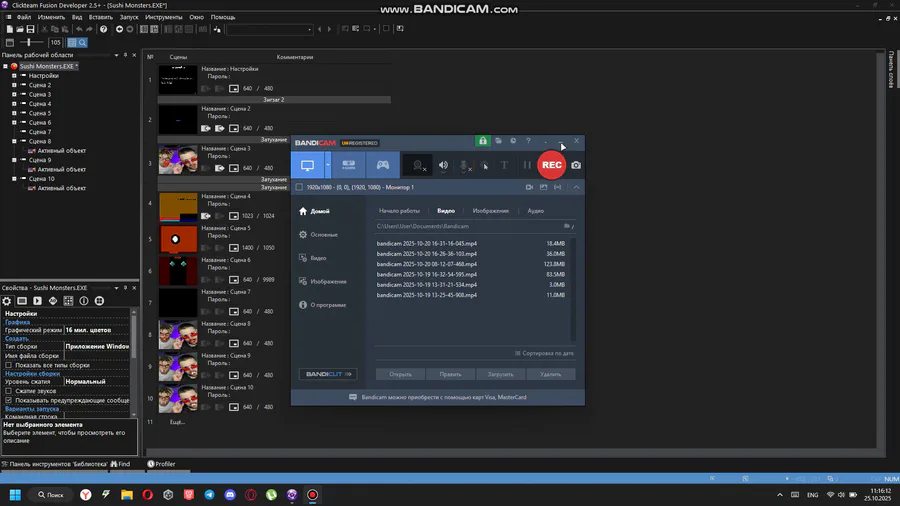This screenshot has width=900, height=506.
Task: Switch to the Аудио tab in Bandicam
Action: click(x=536, y=211)
